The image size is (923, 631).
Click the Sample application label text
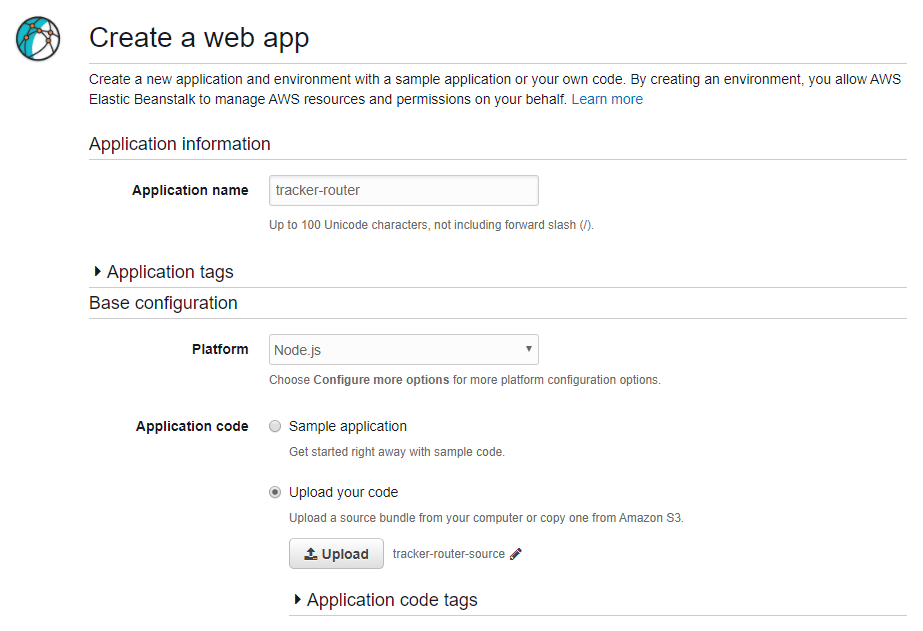(348, 426)
